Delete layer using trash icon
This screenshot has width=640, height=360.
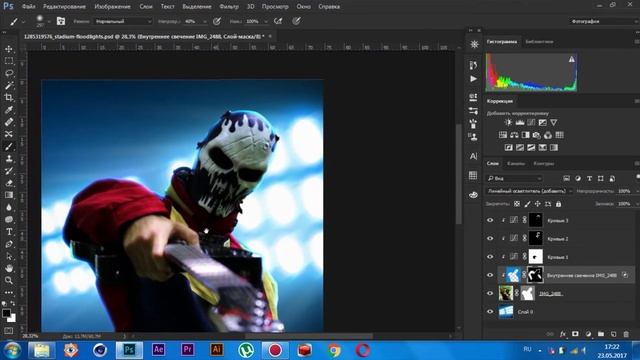pyautogui.click(x=626, y=334)
